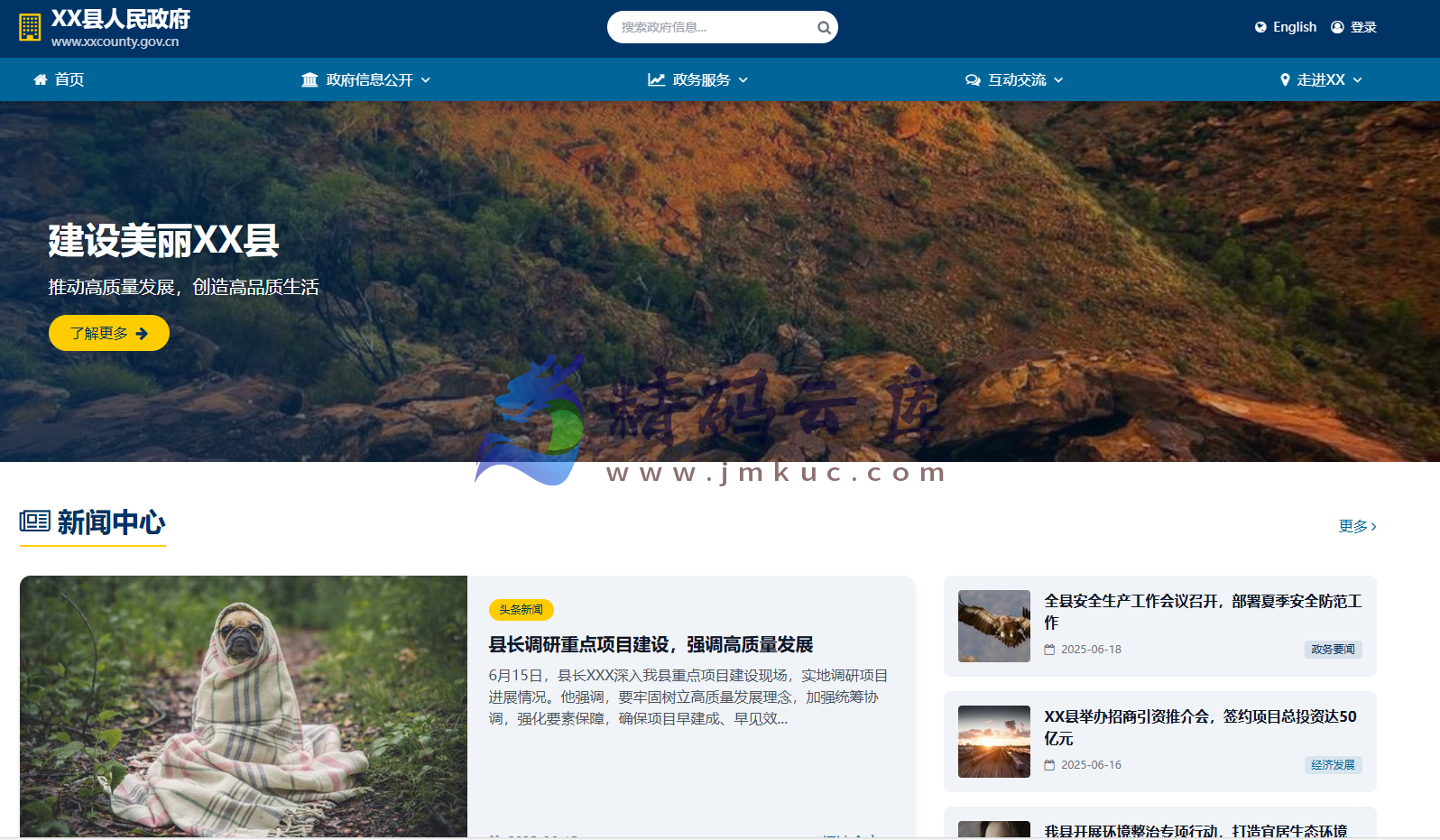Image resolution: width=1440 pixels, height=840 pixels.
Task: Click the yellow building logo icon
Action: (30, 28)
